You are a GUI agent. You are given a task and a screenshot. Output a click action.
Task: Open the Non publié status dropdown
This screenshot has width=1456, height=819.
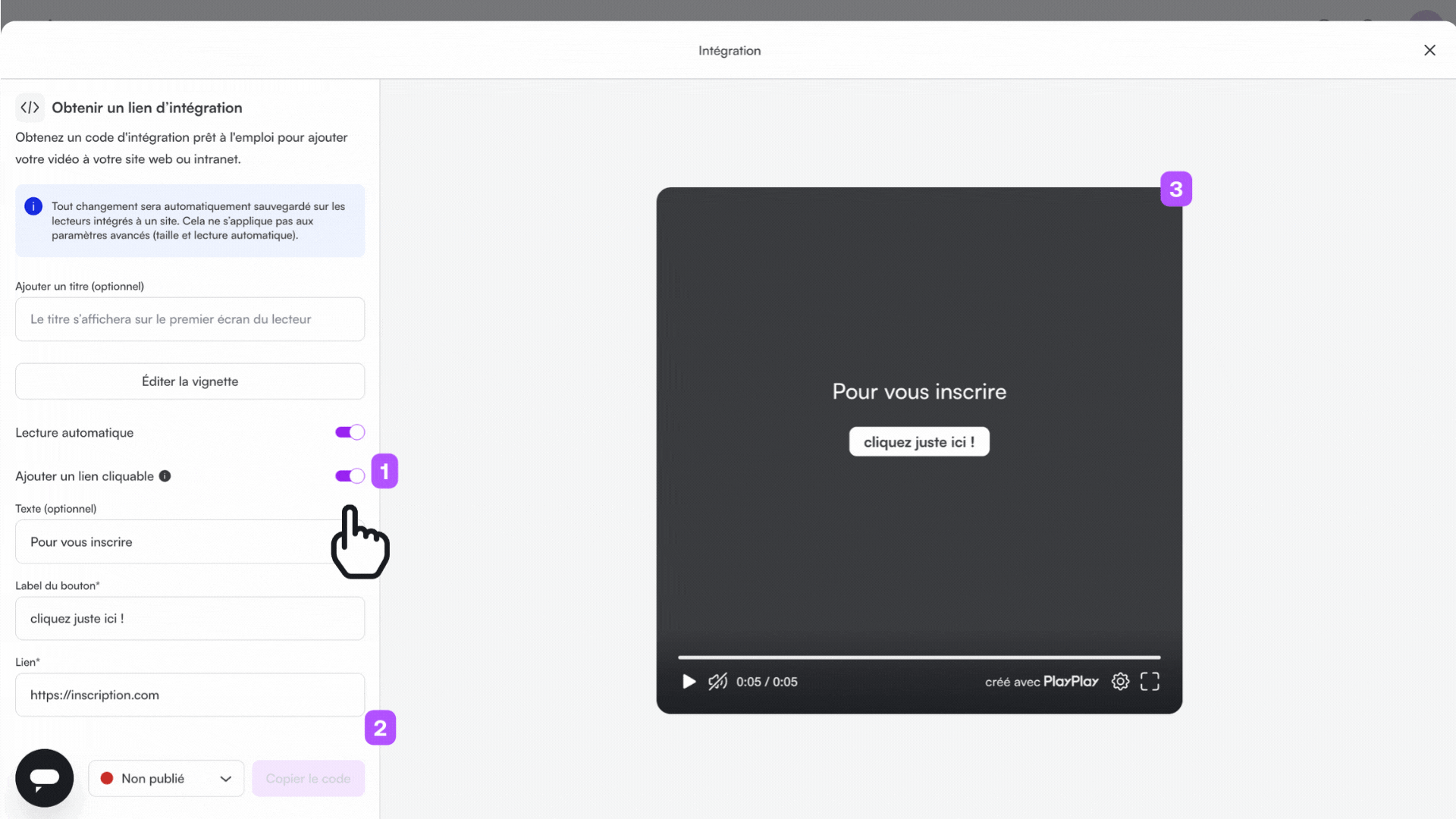point(166,779)
